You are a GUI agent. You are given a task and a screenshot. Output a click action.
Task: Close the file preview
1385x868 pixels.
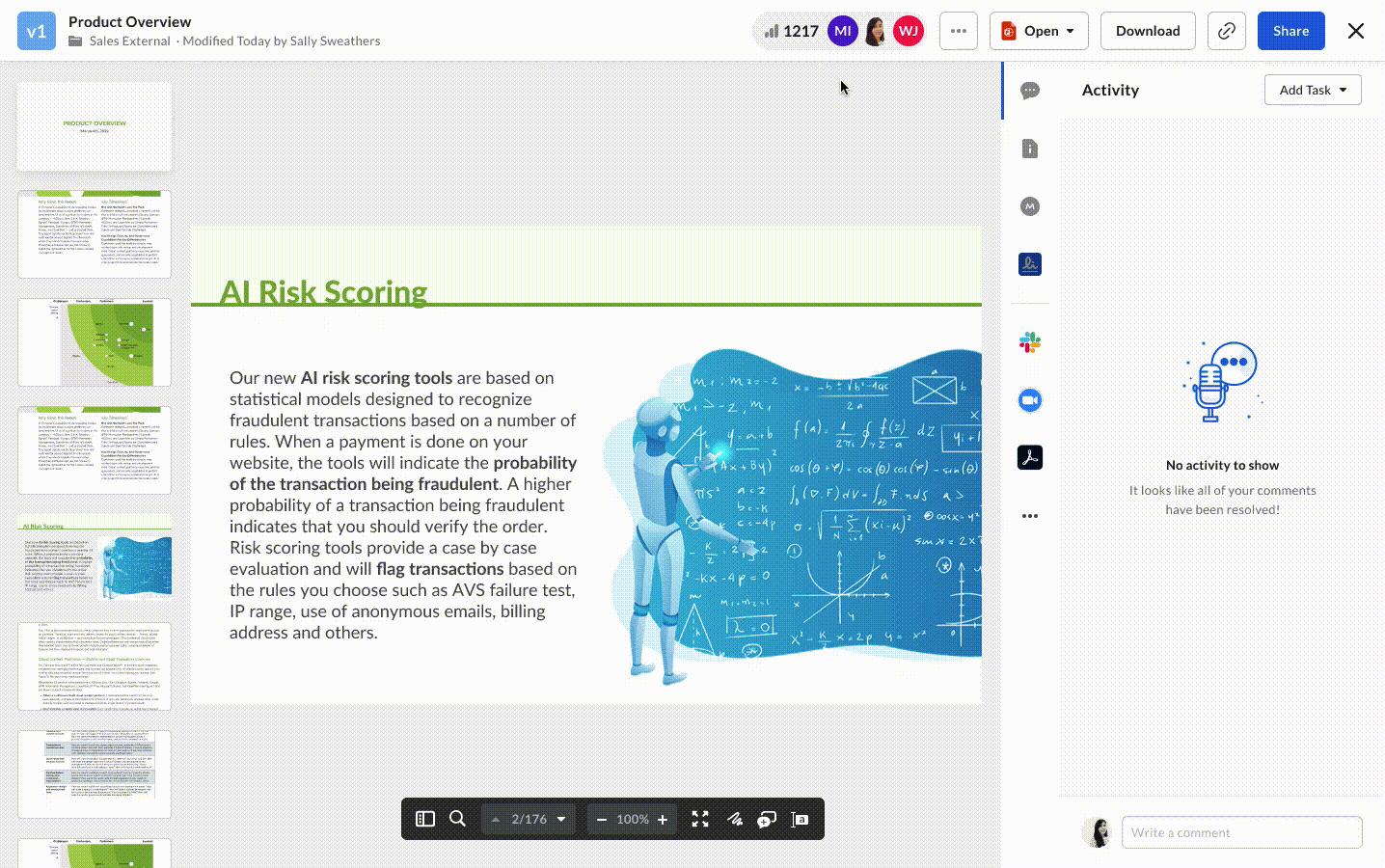point(1356,31)
